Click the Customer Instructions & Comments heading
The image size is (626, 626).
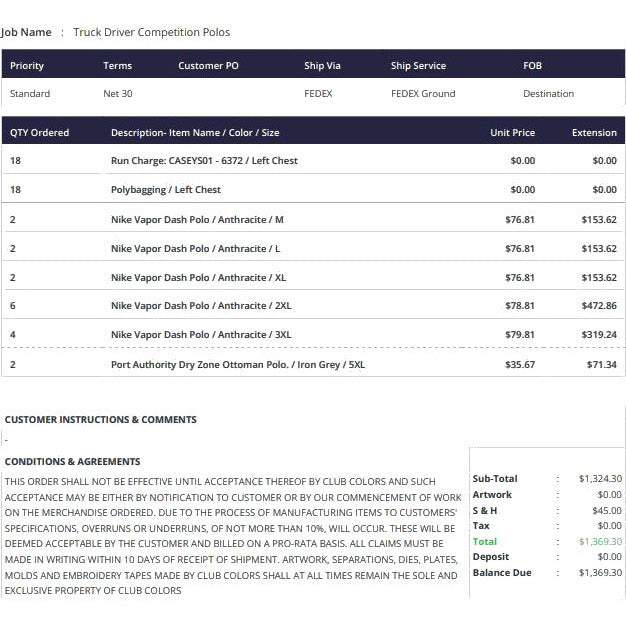pyautogui.click(x=101, y=420)
